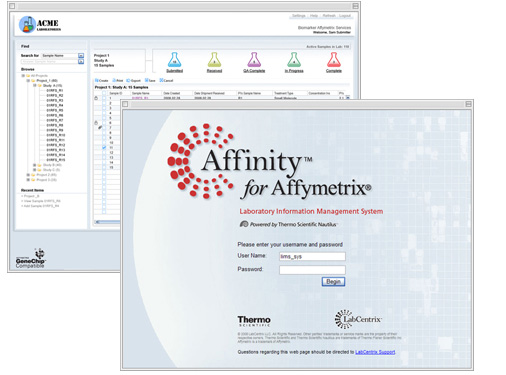Uncheck the checked box for sample 11
The width and height of the screenshot is (506, 375).
coord(104,147)
